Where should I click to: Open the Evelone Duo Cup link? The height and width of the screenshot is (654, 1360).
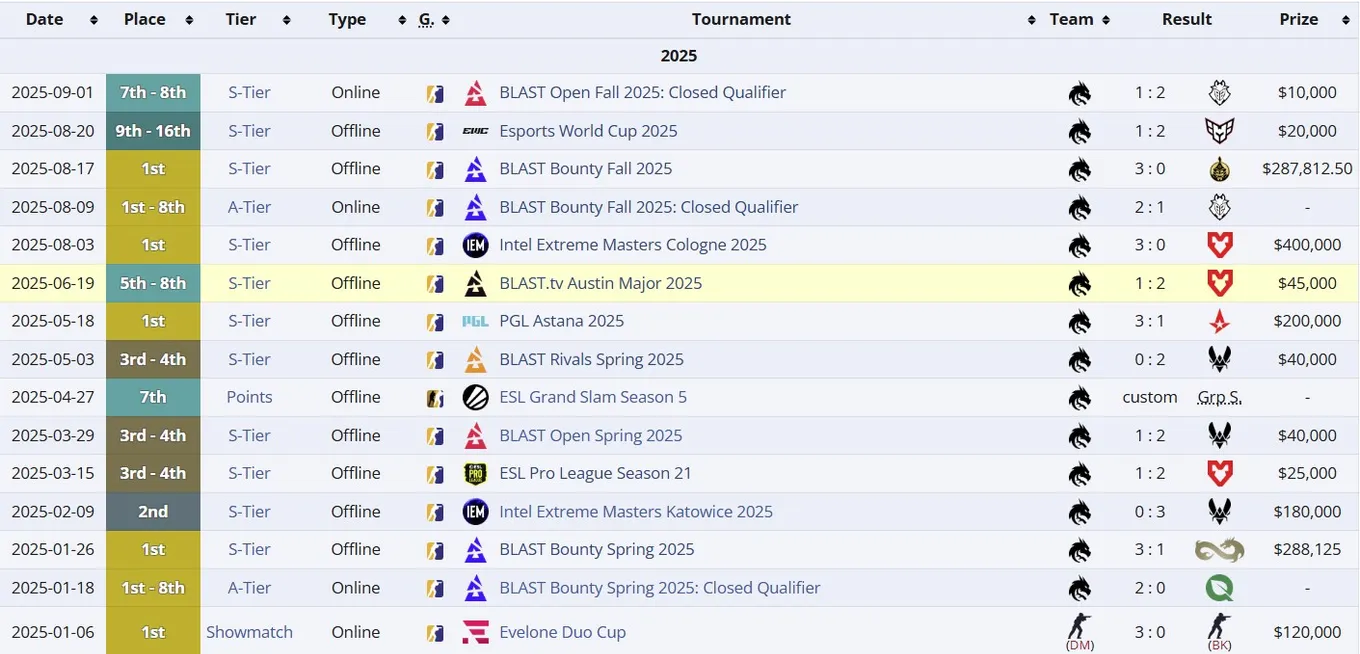[x=562, y=632]
